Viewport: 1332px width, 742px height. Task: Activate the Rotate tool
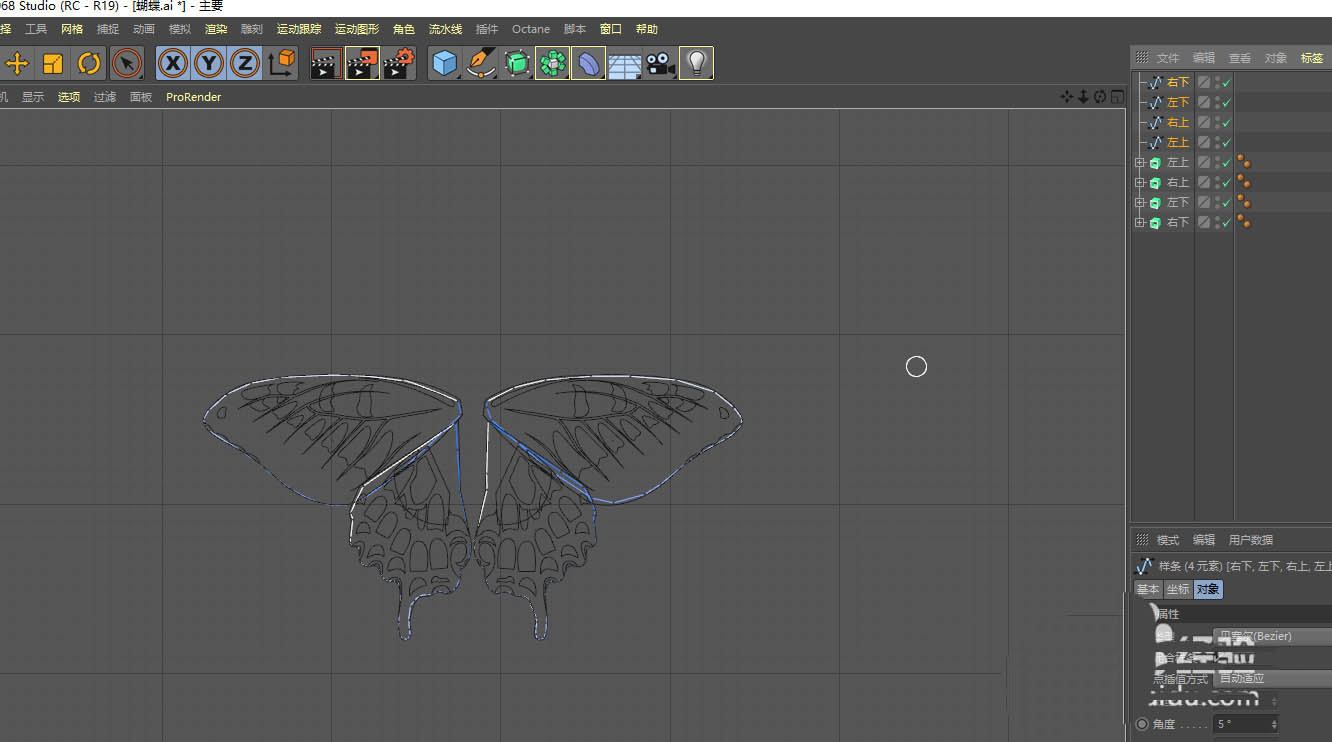tap(89, 64)
